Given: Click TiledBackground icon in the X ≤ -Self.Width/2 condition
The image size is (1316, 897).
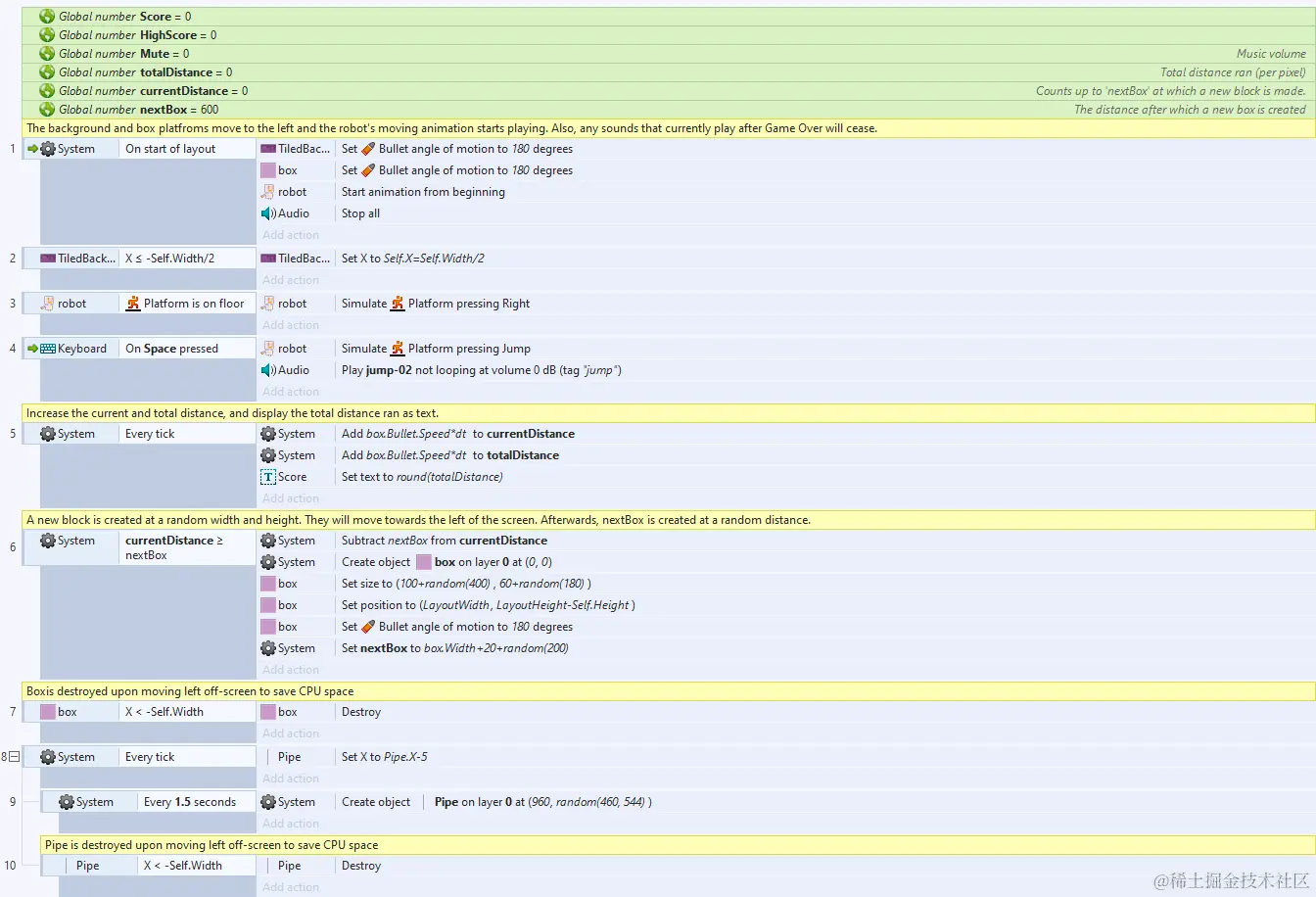Looking at the screenshot, I should 48,259.
